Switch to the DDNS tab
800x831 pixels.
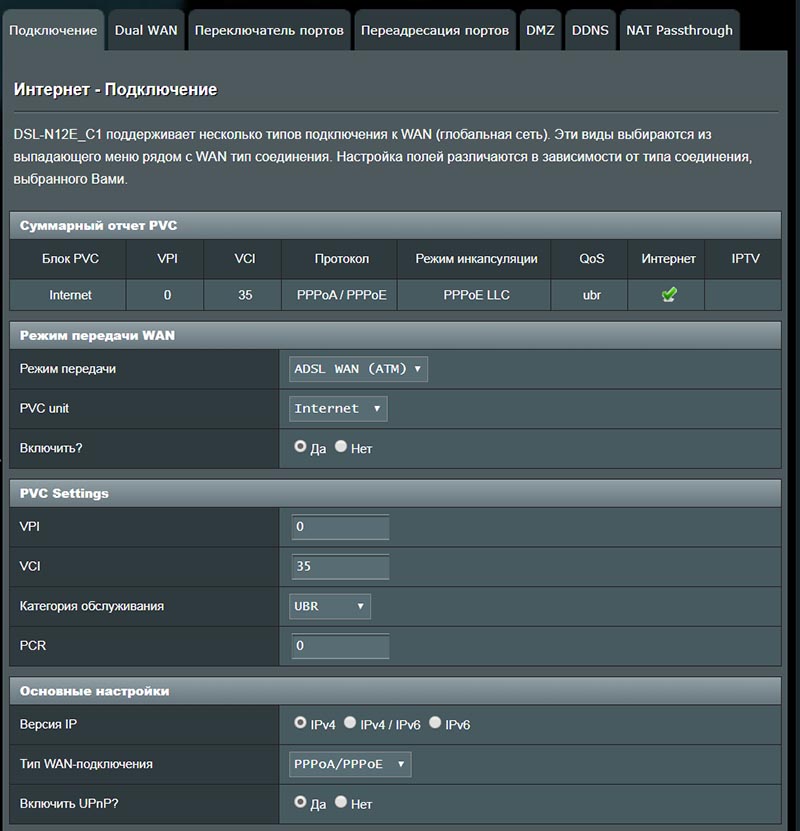[590, 30]
